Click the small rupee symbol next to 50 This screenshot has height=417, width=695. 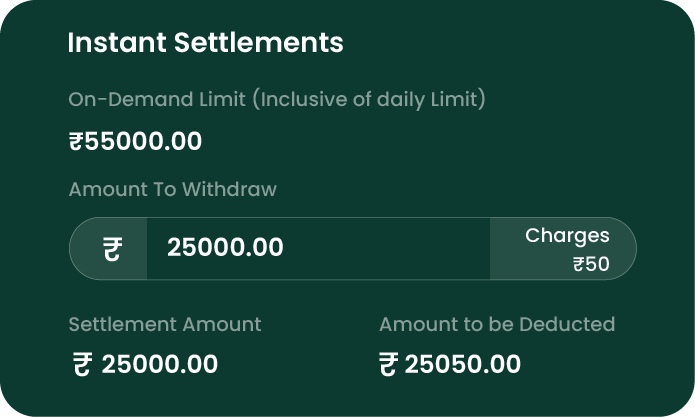coord(578,265)
